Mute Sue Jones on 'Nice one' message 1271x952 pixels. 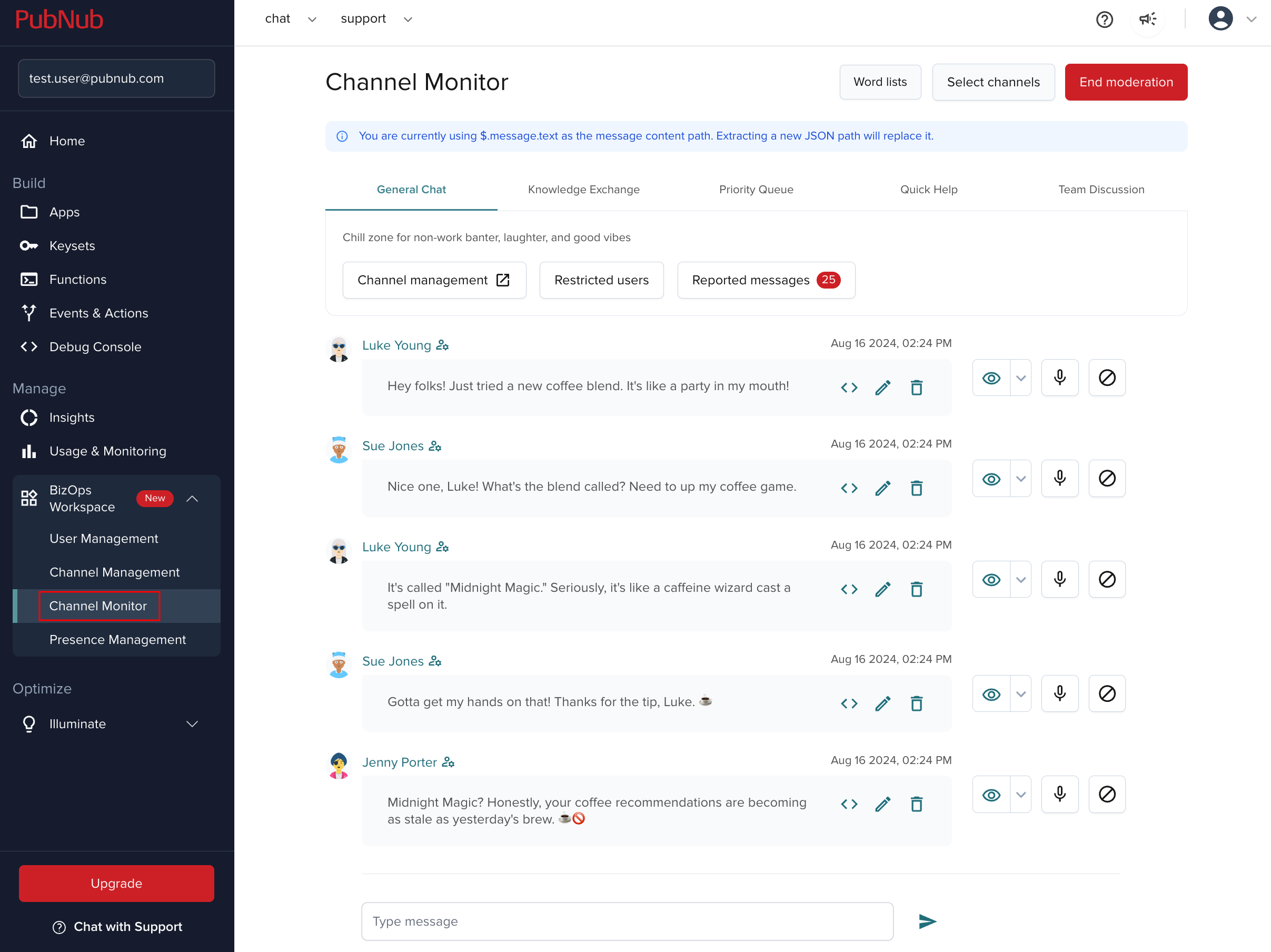point(1059,478)
